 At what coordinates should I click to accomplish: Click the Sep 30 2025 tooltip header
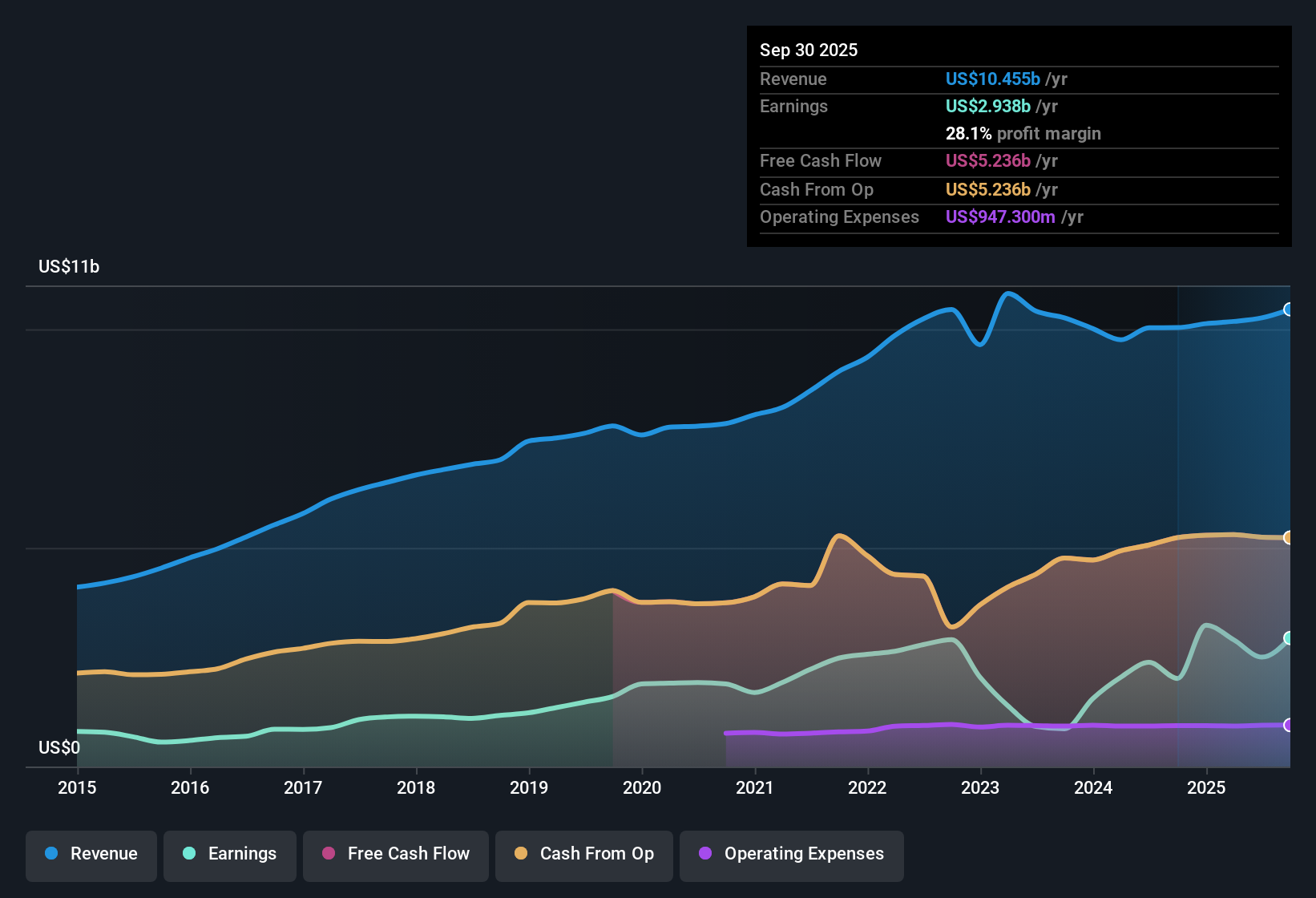[809, 50]
